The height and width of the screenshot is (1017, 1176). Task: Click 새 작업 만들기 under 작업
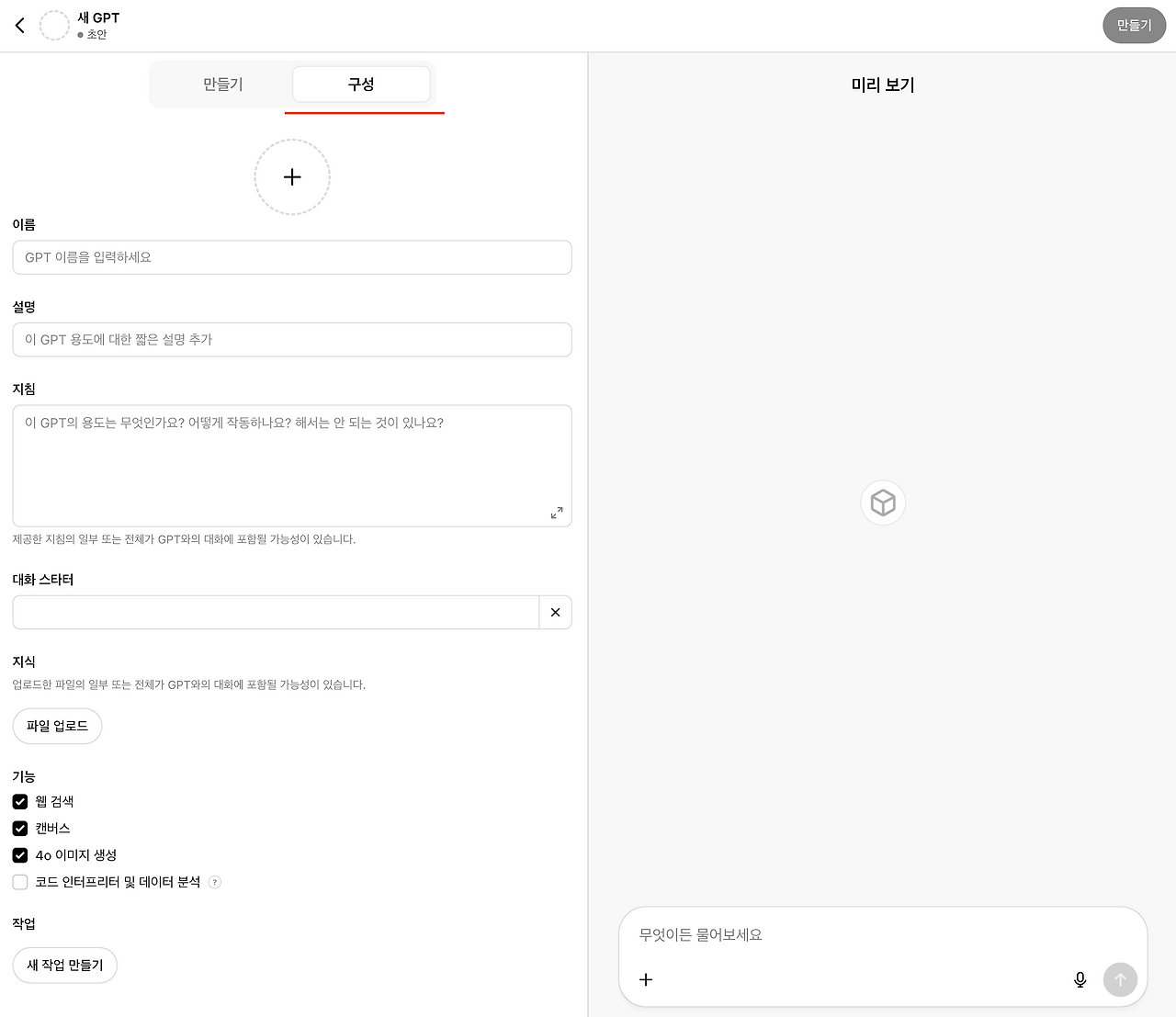tap(64, 965)
